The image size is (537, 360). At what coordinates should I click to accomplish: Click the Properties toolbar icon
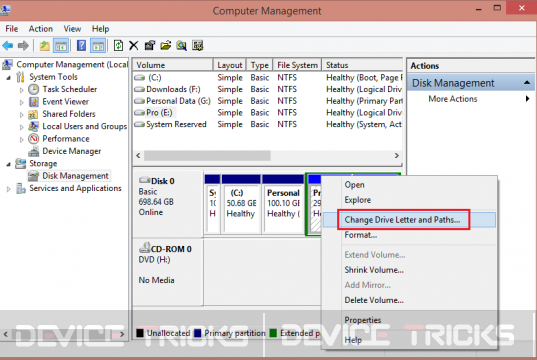point(150,45)
